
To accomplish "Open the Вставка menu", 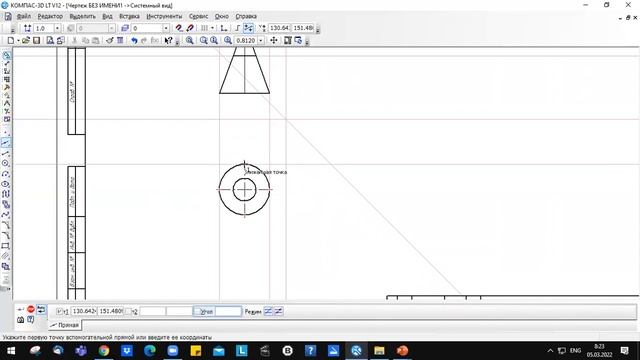I will click(x=129, y=16).
